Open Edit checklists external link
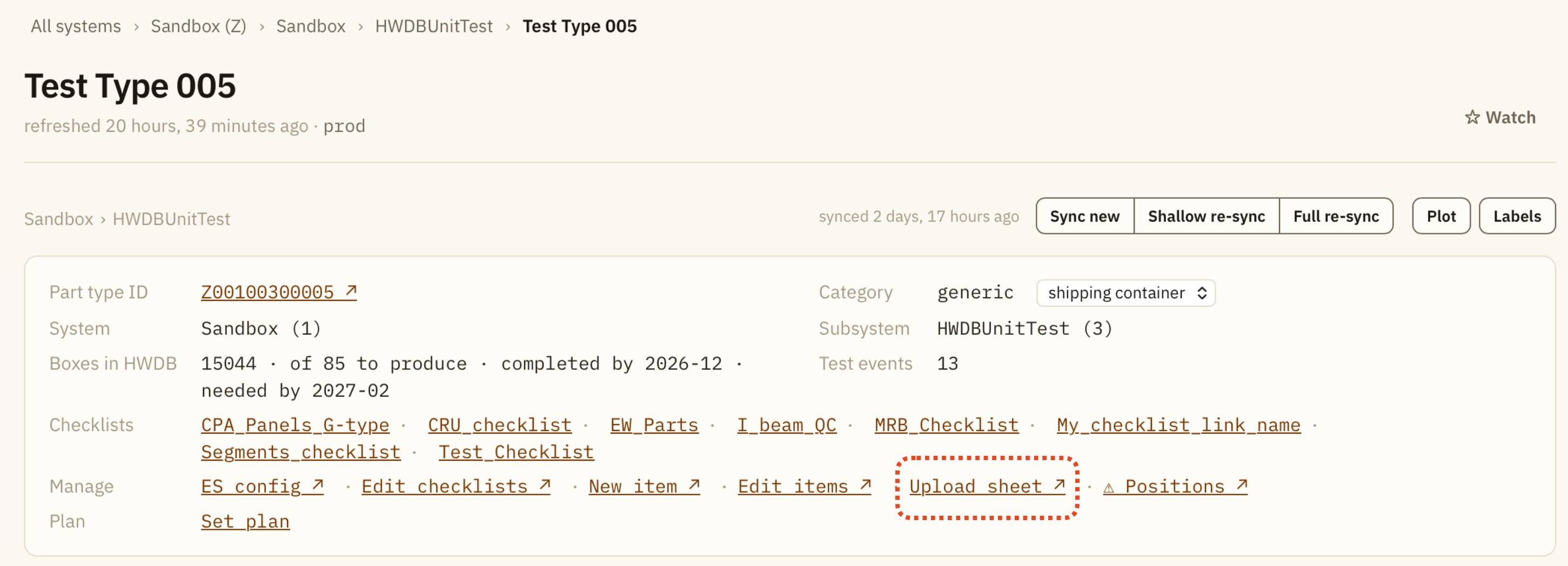This screenshot has width=1568, height=566. click(x=456, y=486)
